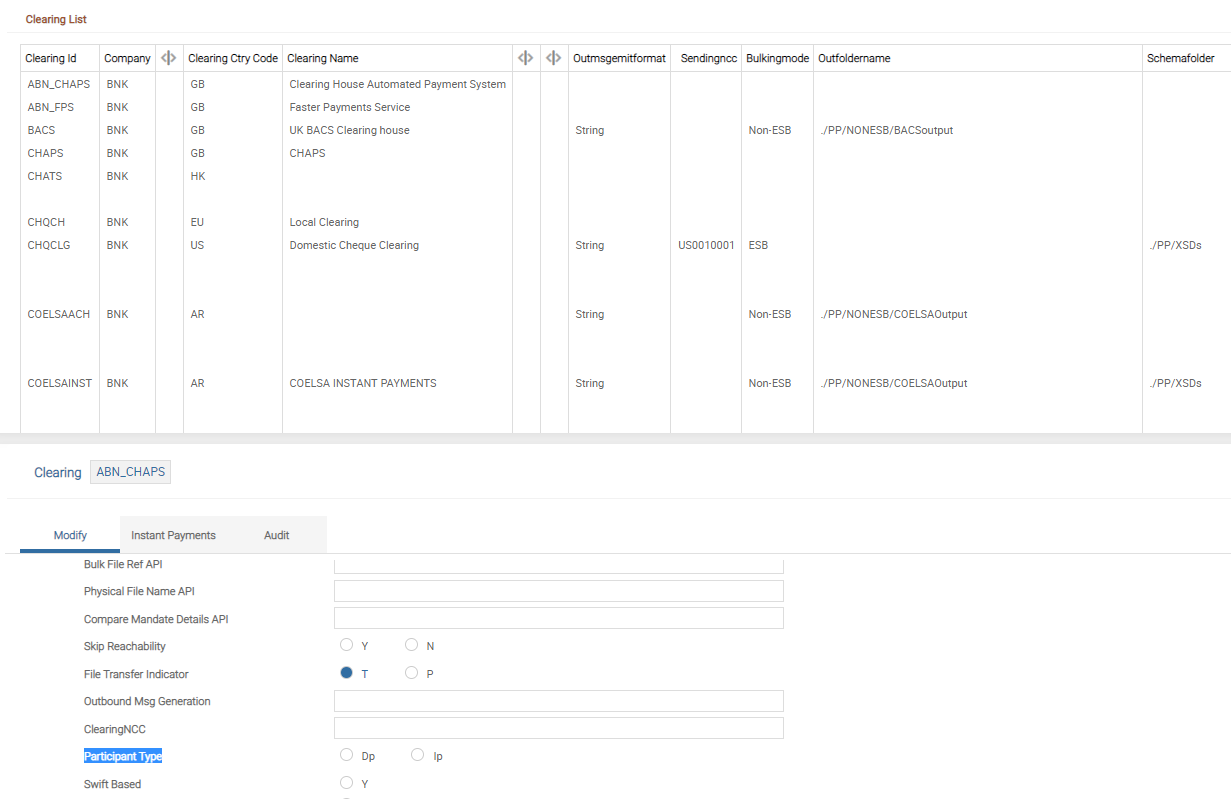The image size is (1231, 799).
Task: Click the Clearing Name column header
Action: click(323, 58)
